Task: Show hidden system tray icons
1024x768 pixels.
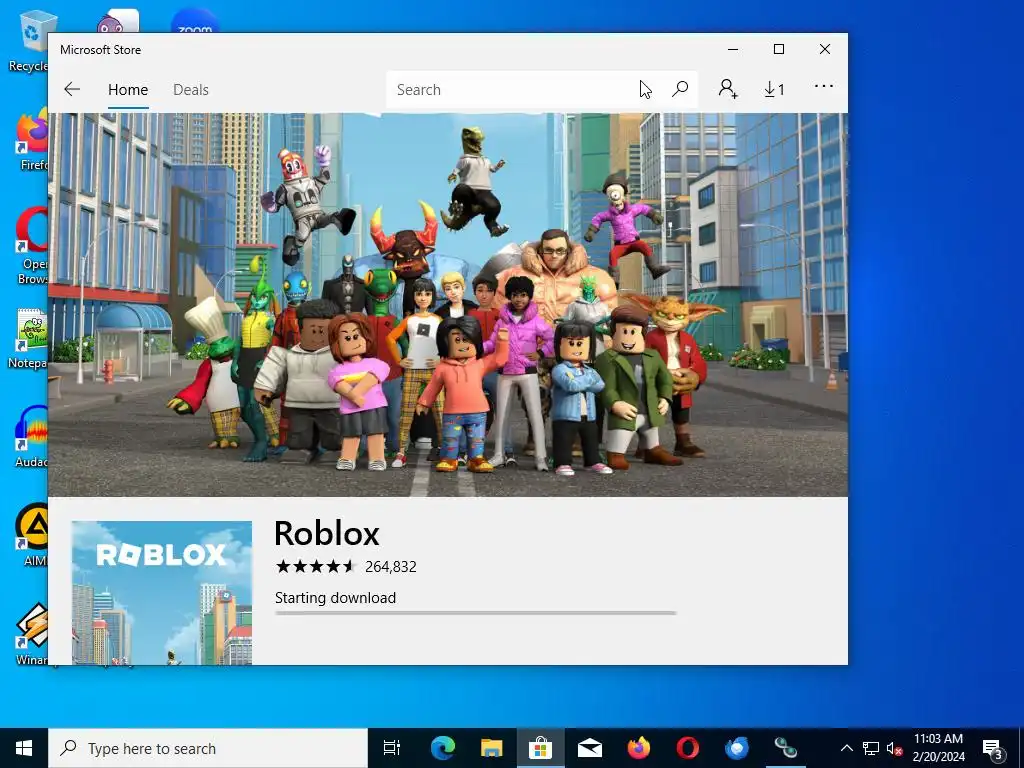Action: (846, 748)
